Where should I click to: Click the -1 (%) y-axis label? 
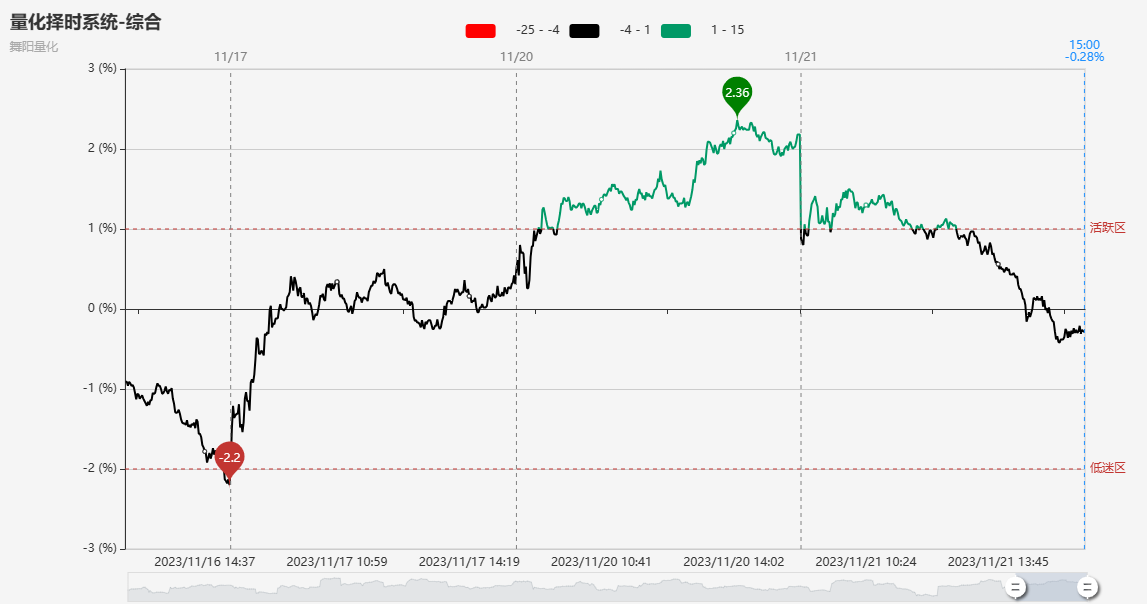[x=100, y=388]
